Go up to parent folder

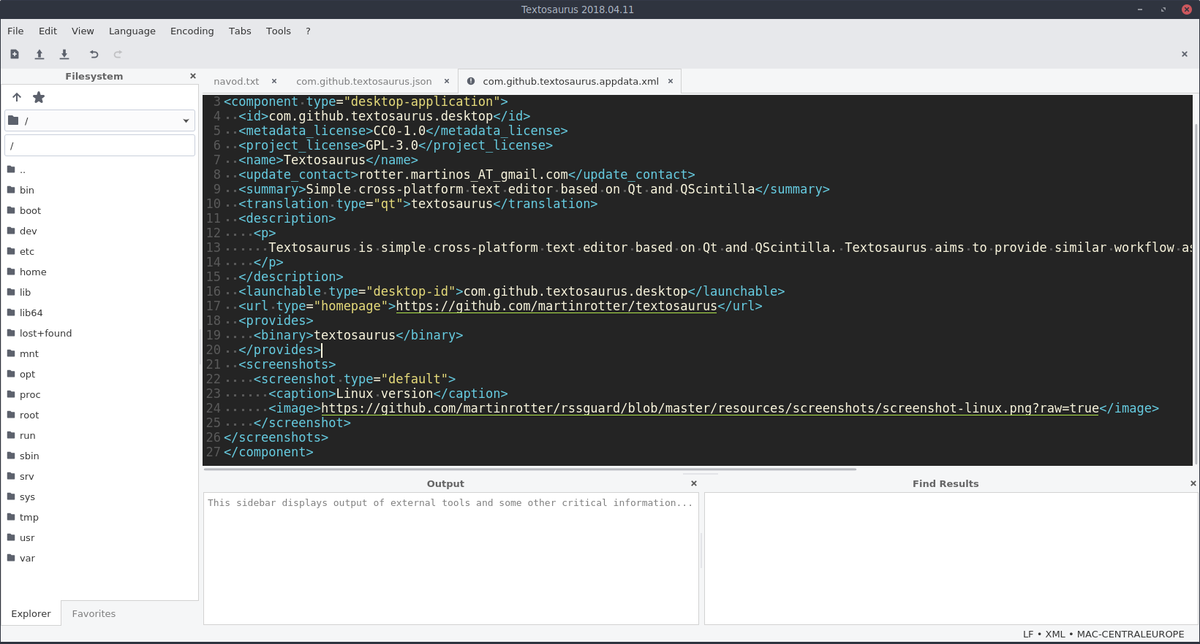(17, 97)
